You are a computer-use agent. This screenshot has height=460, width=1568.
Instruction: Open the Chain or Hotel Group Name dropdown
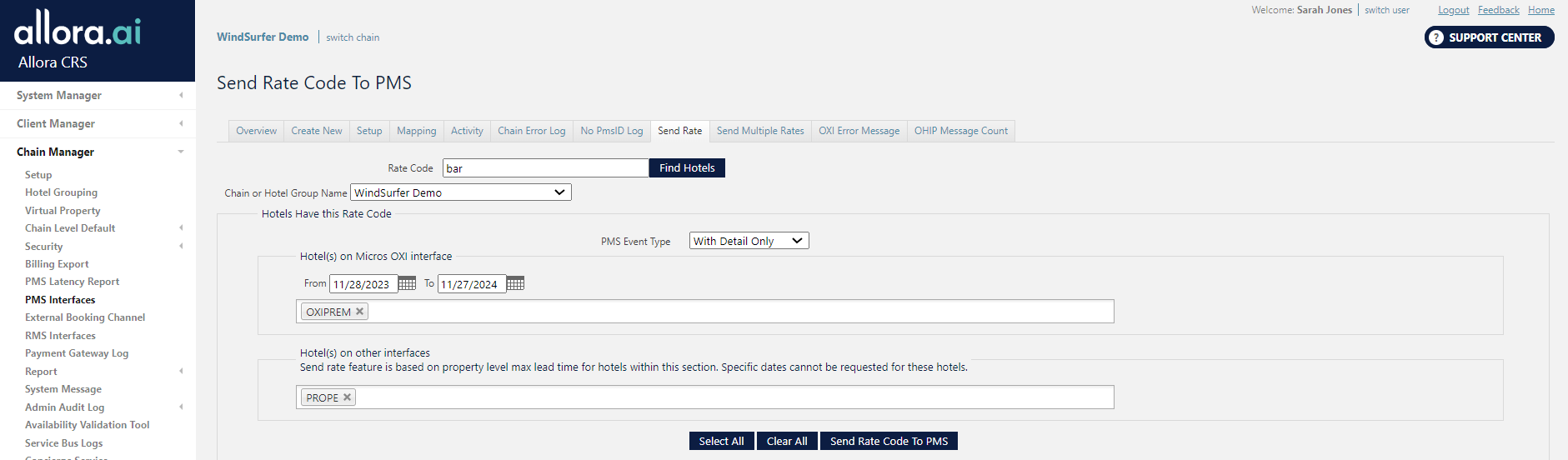point(461,192)
